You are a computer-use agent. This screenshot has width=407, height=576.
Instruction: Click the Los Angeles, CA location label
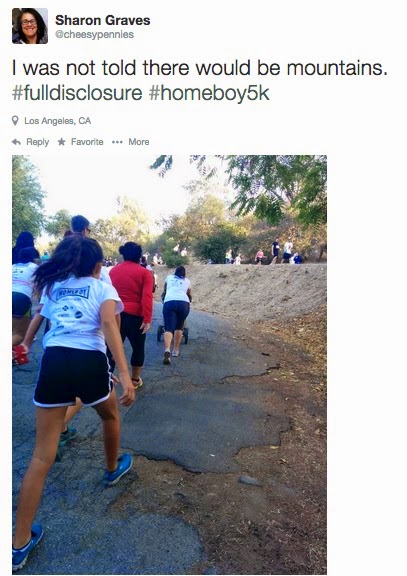[58, 121]
